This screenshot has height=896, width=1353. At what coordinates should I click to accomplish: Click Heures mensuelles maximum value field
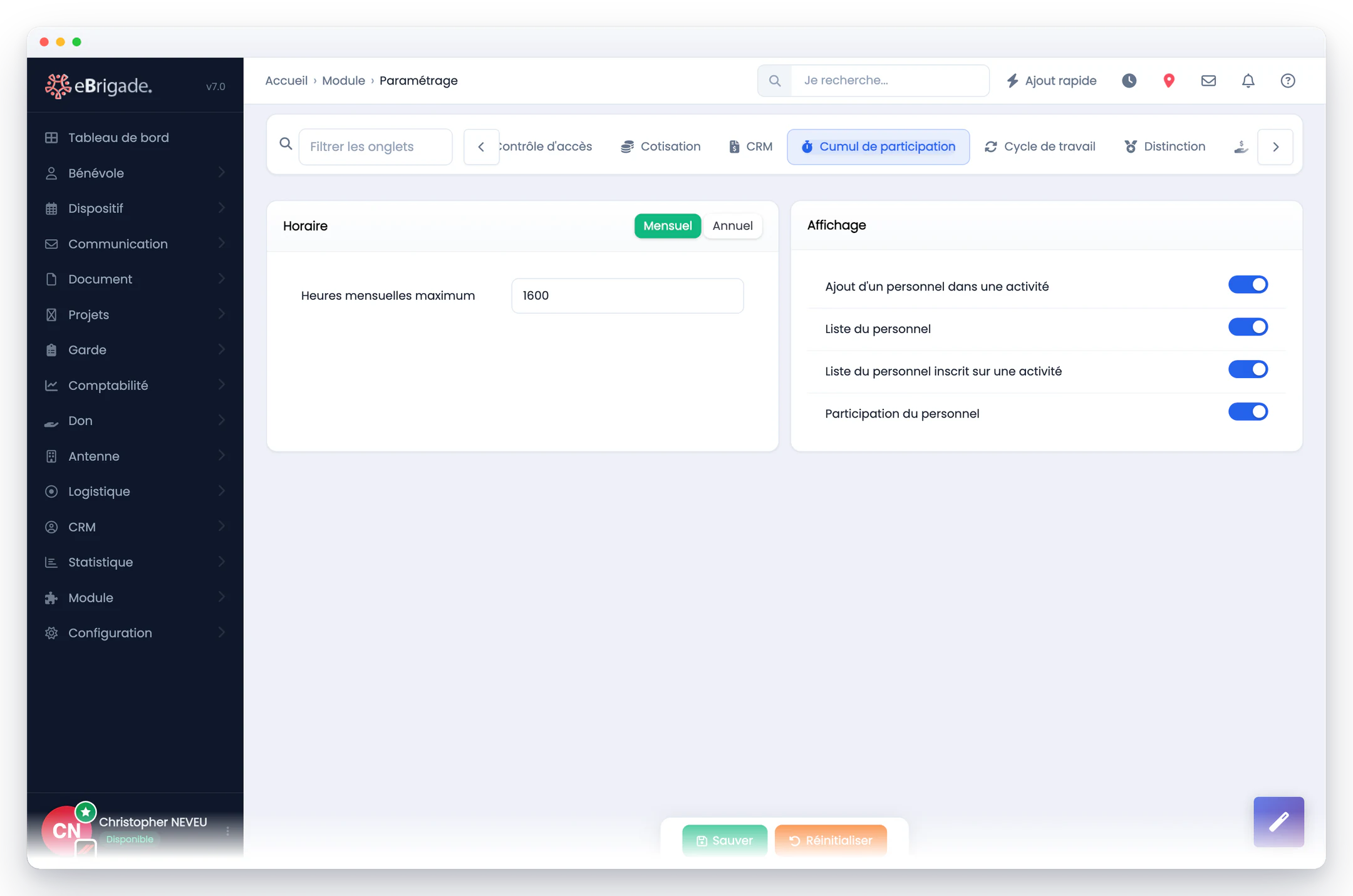tap(628, 296)
